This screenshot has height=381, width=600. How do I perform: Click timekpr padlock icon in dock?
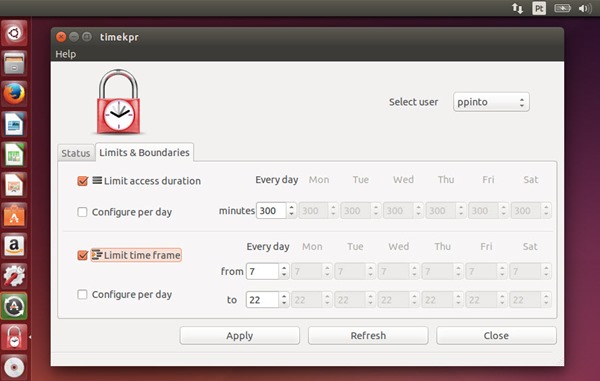point(14,337)
